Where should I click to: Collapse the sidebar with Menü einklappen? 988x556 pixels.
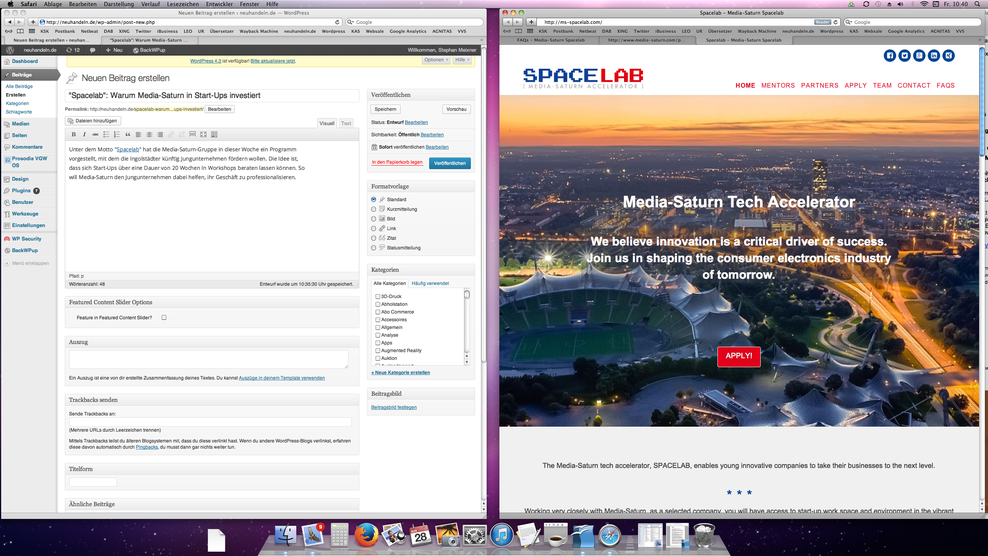(x=26, y=263)
